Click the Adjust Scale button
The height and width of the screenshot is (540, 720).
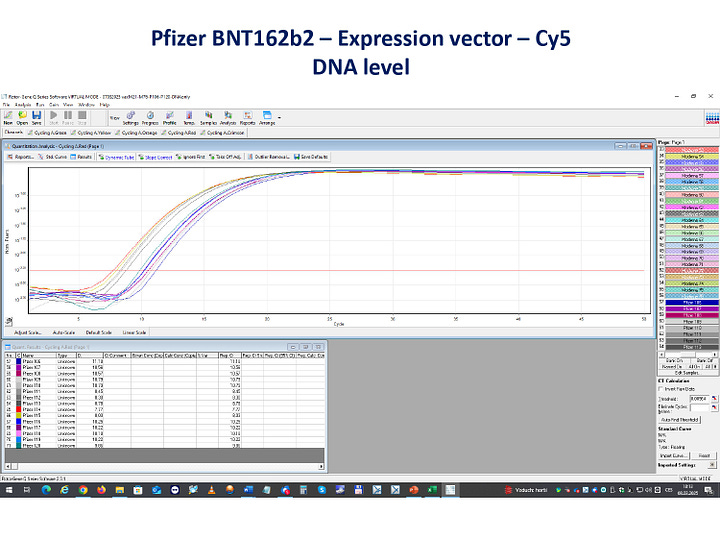click(28, 332)
